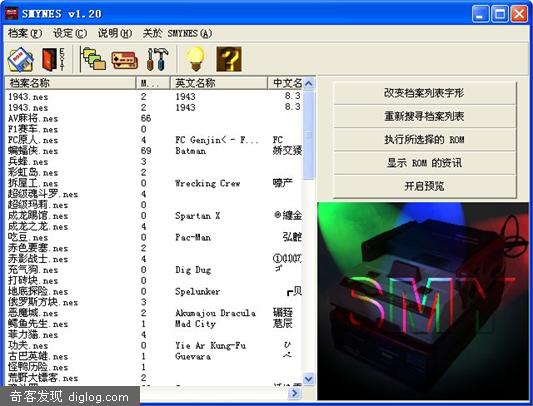Click the 执行所选择的 ROM button
The image size is (533, 406).
[x=424, y=139]
